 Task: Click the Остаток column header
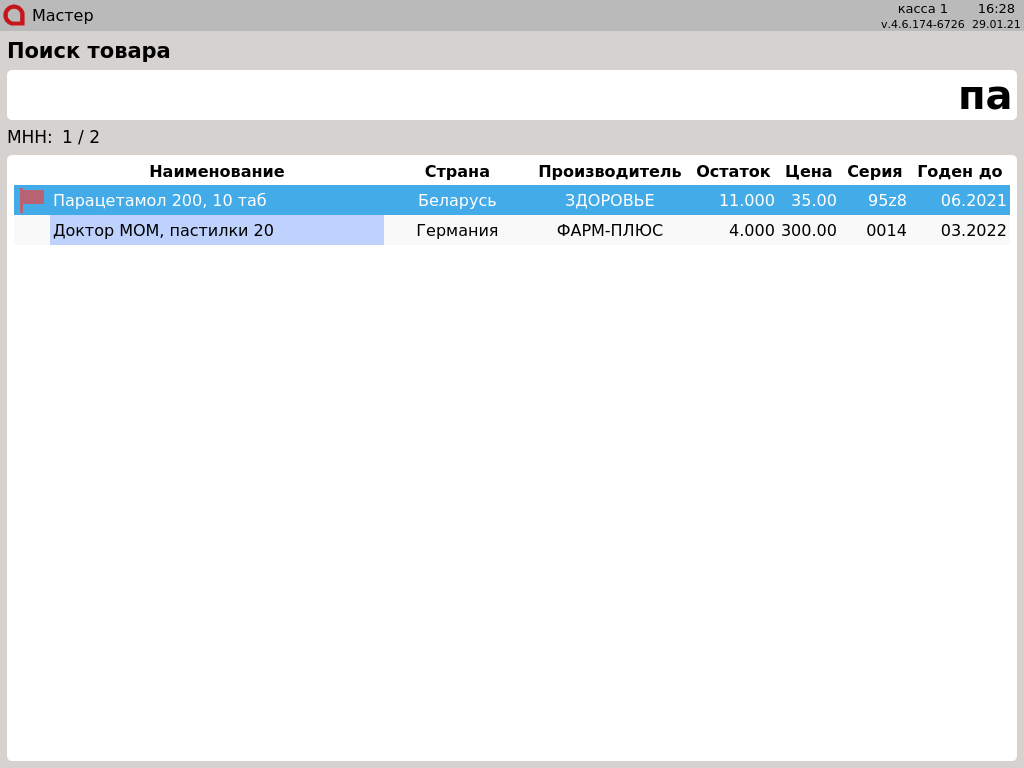[x=733, y=171]
